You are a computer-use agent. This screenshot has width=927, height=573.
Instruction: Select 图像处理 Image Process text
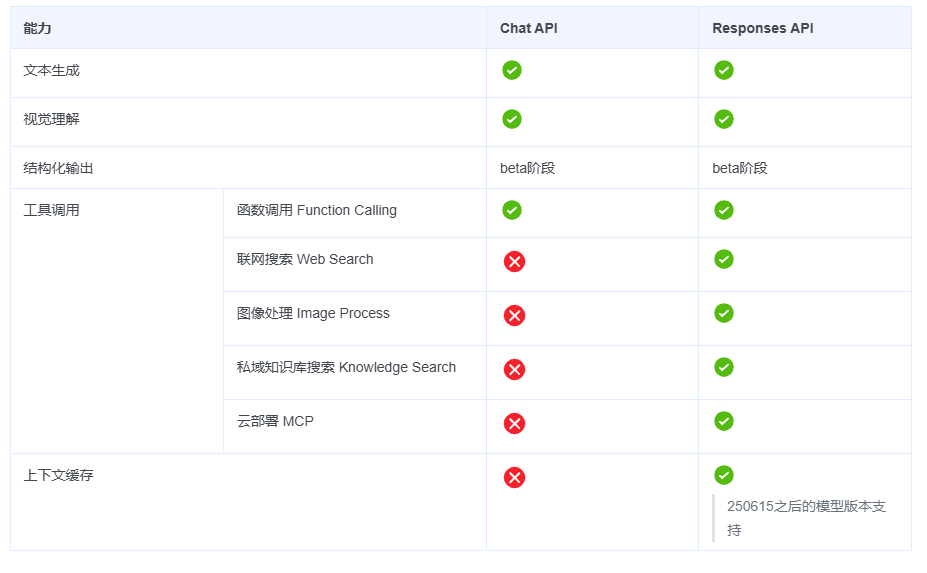click(313, 313)
